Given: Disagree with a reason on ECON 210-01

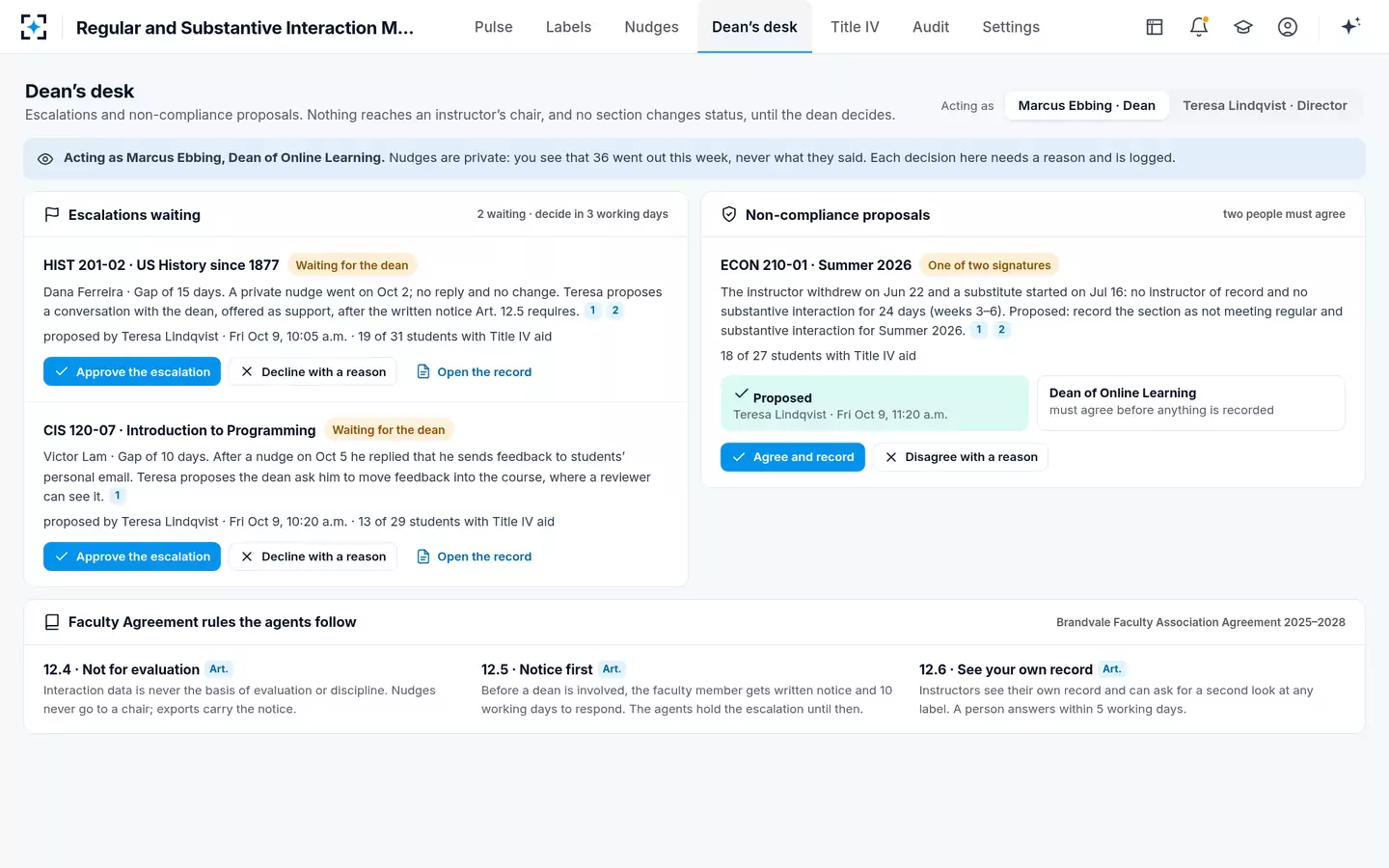Looking at the screenshot, I should tap(961, 457).
